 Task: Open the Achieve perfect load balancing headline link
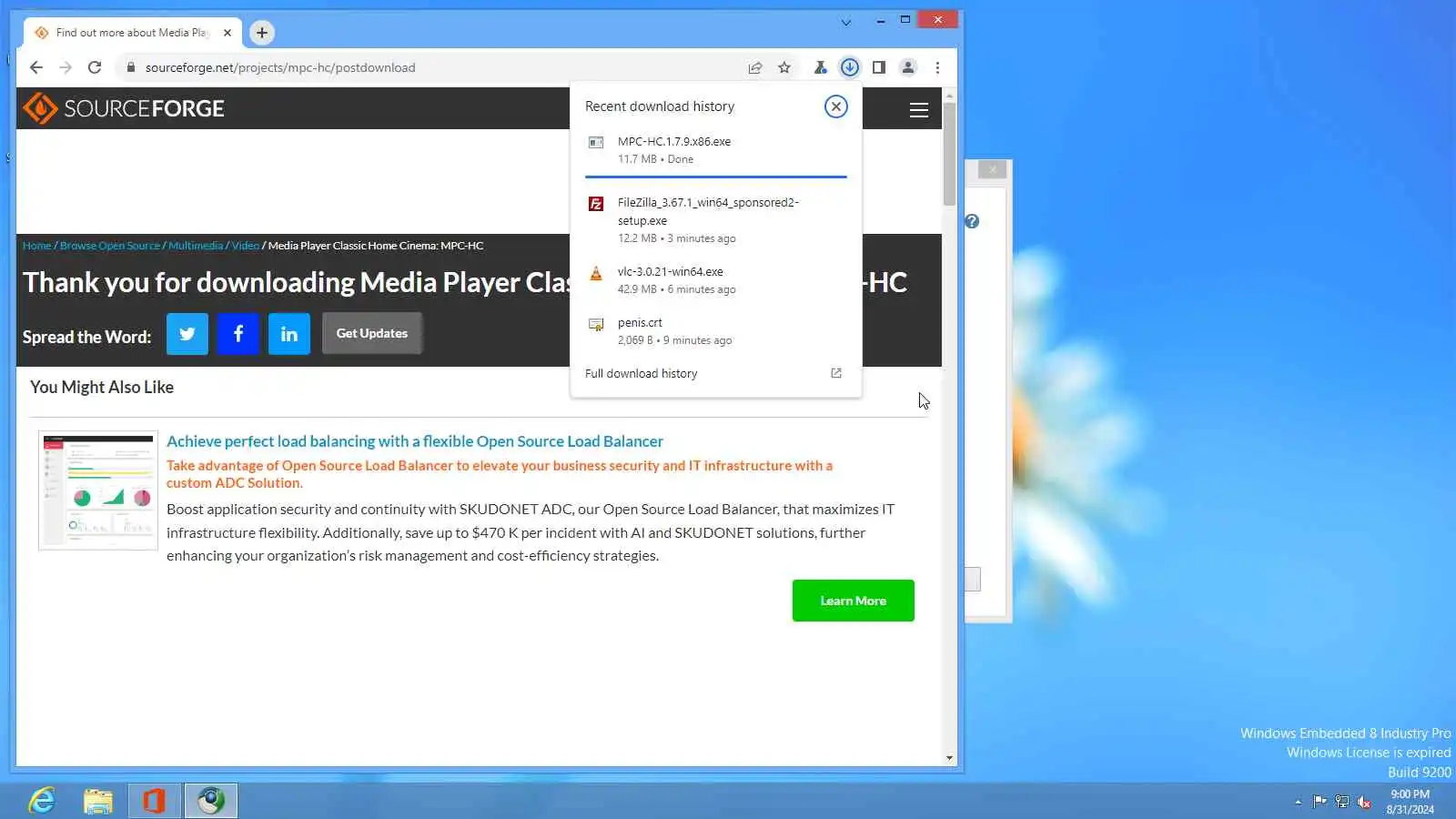[x=415, y=441]
